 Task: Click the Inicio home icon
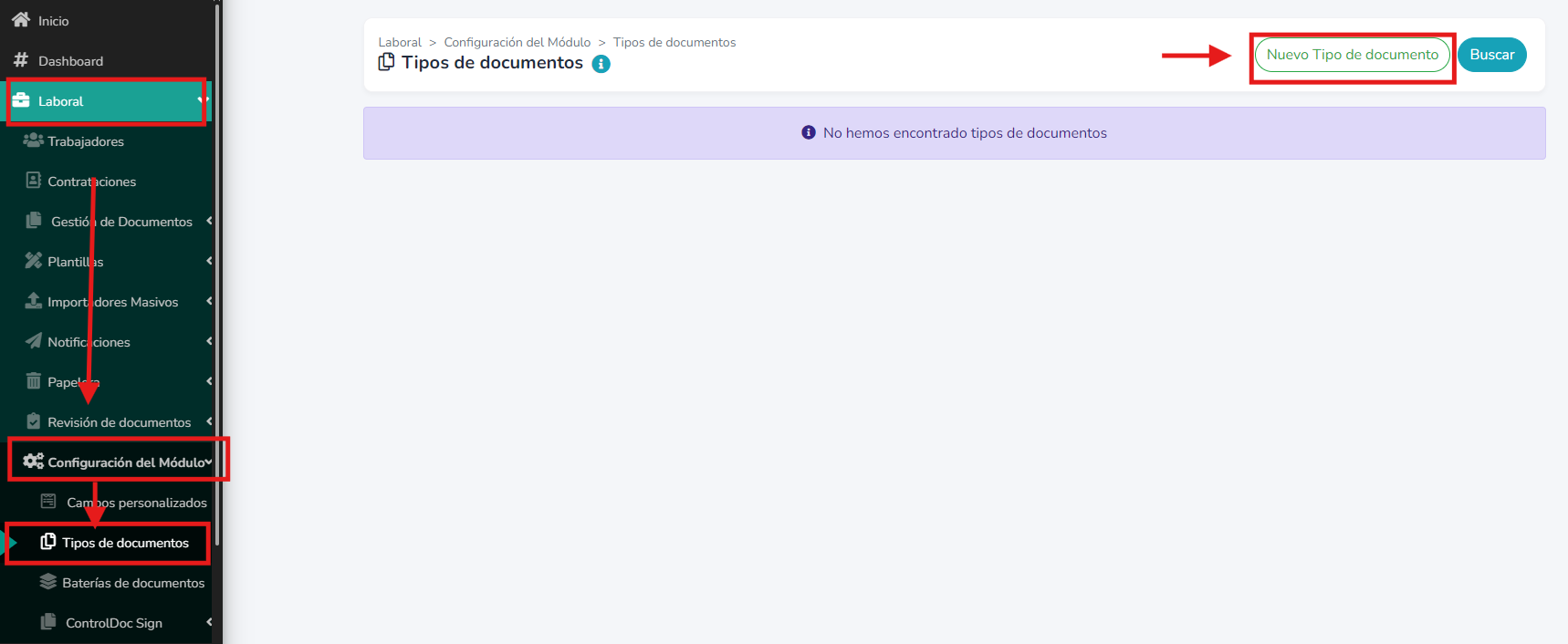coord(20,19)
